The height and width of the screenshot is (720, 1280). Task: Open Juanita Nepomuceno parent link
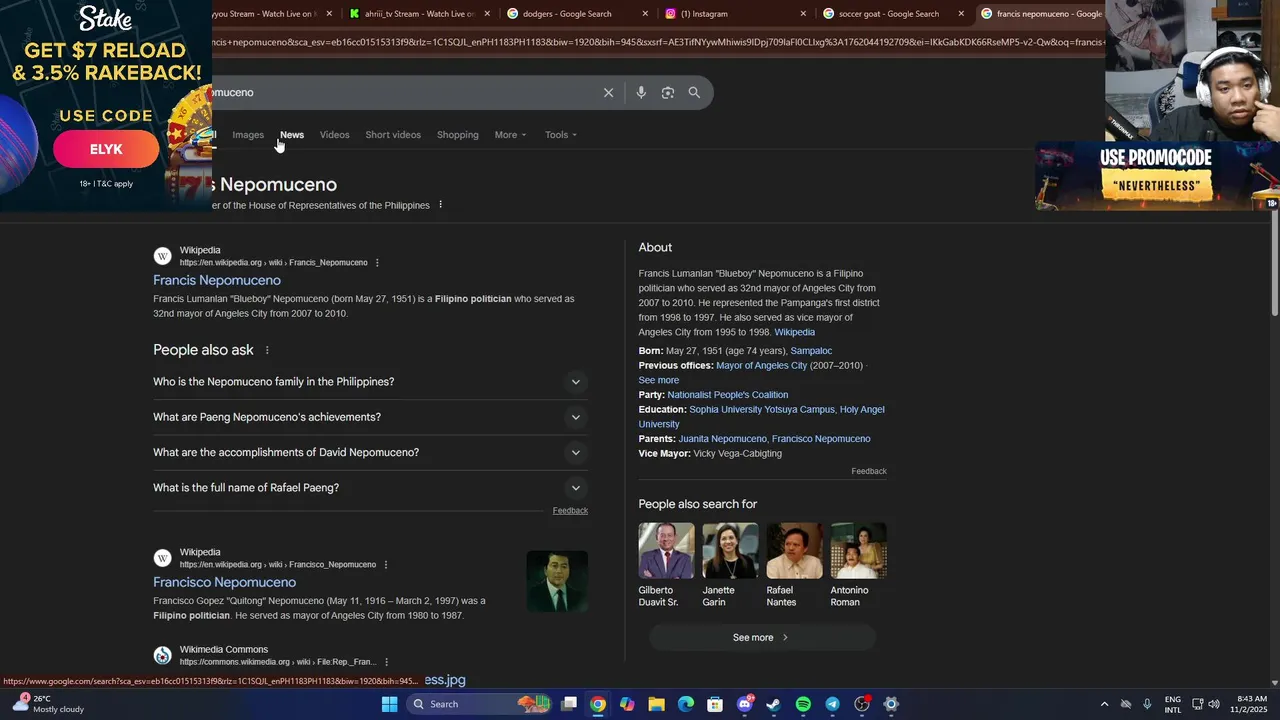click(x=722, y=439)
